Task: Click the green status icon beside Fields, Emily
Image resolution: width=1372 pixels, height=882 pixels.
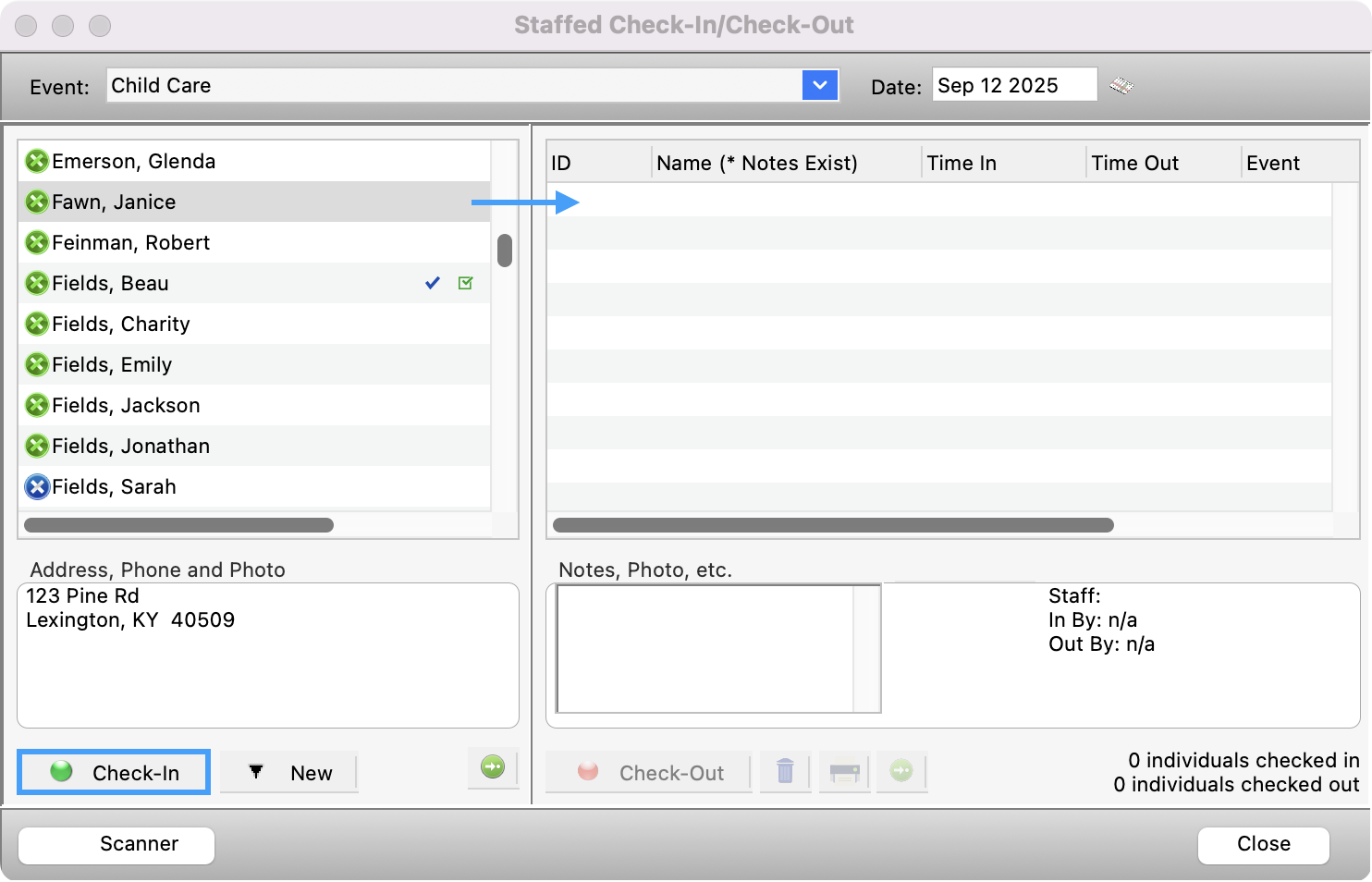Action: point(37,364)
